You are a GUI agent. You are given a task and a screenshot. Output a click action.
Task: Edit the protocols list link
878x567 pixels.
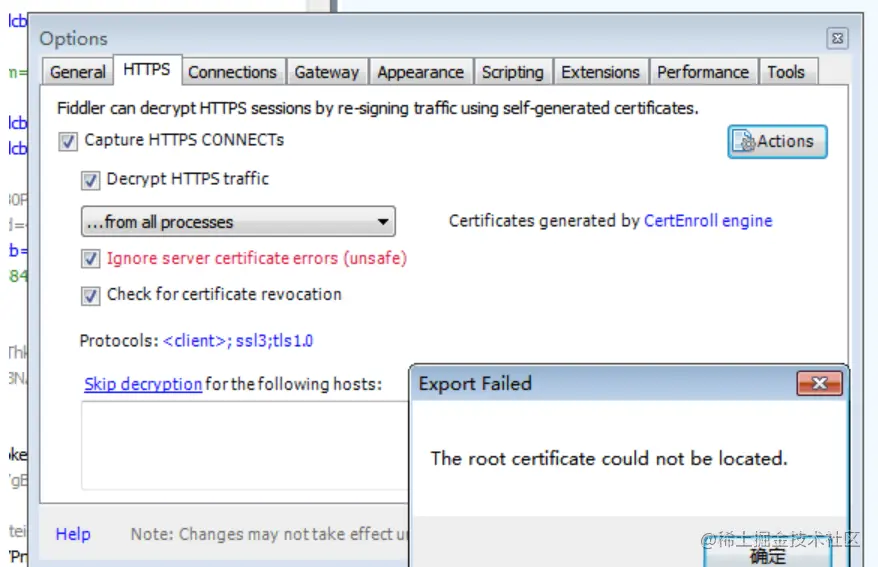(x=238, y=341)
